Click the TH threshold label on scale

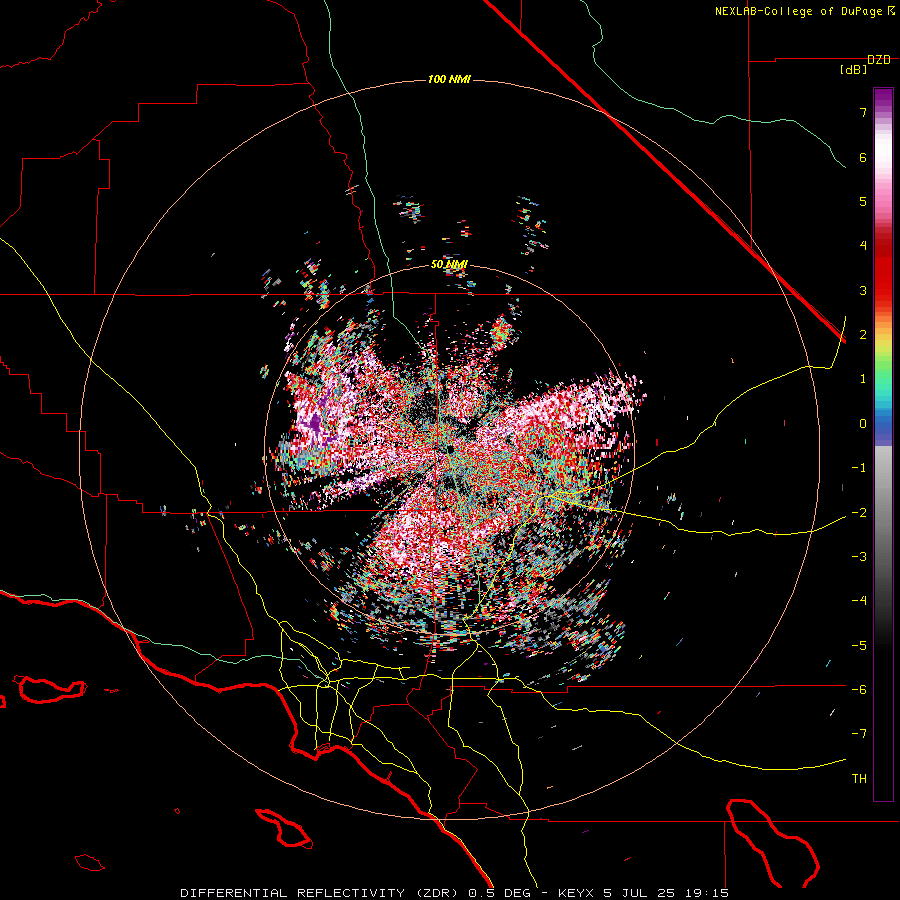(x=859, y=779)
